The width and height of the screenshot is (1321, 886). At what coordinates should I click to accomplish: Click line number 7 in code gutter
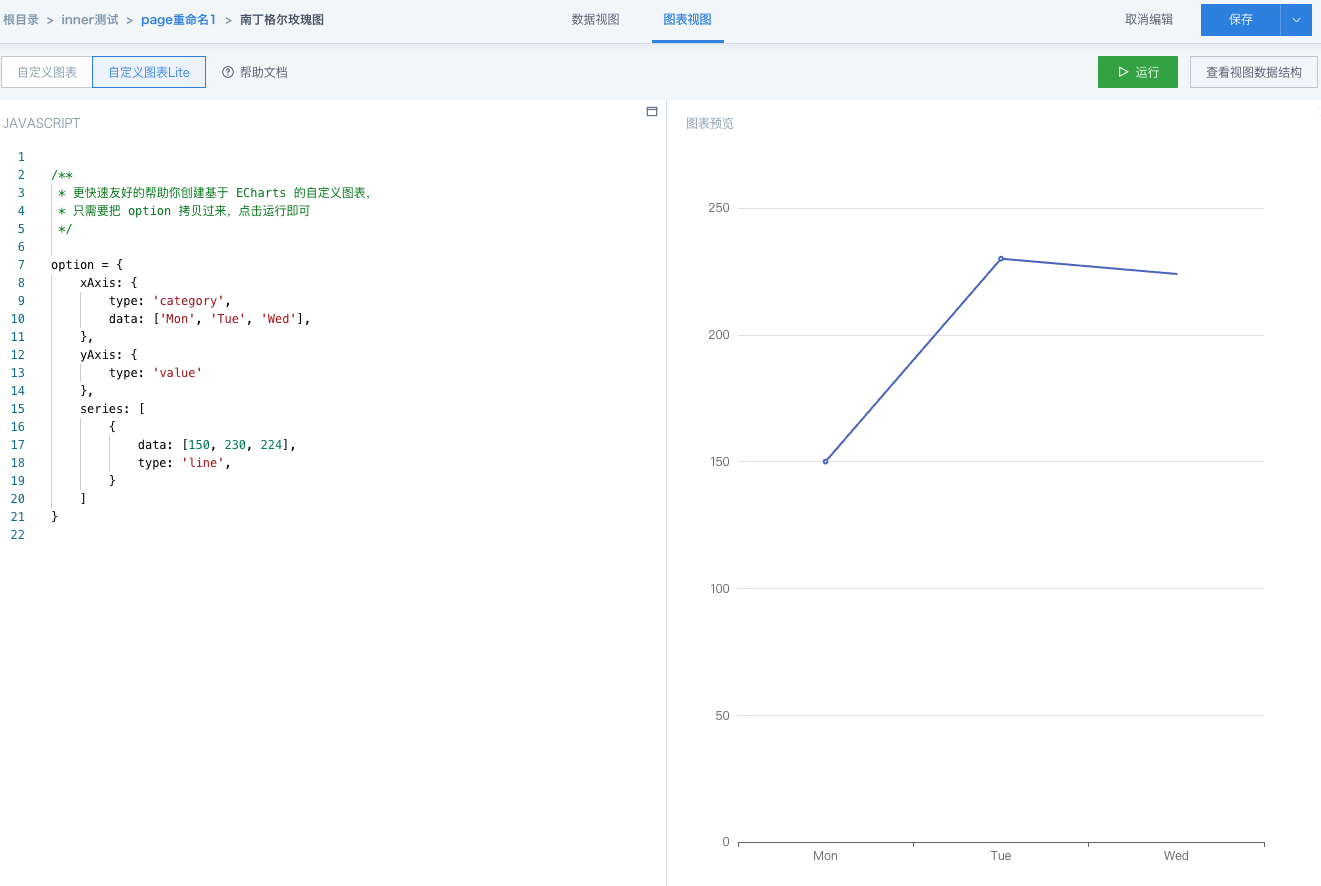(21, 265)
